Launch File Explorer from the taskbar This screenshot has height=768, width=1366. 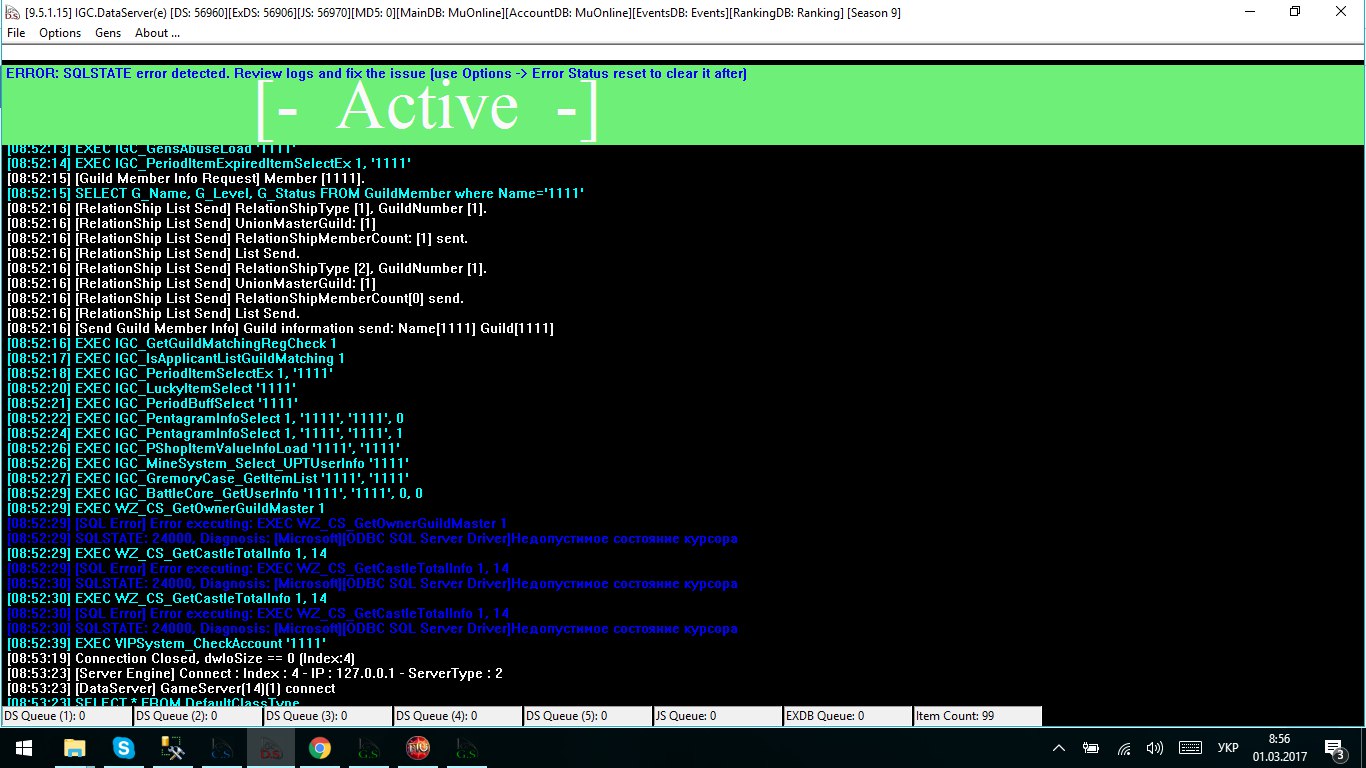[75, 747]
